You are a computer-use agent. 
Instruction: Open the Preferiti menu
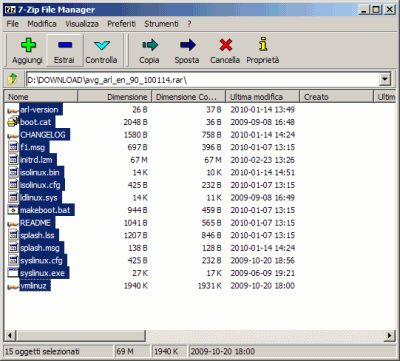click(121, 24)
